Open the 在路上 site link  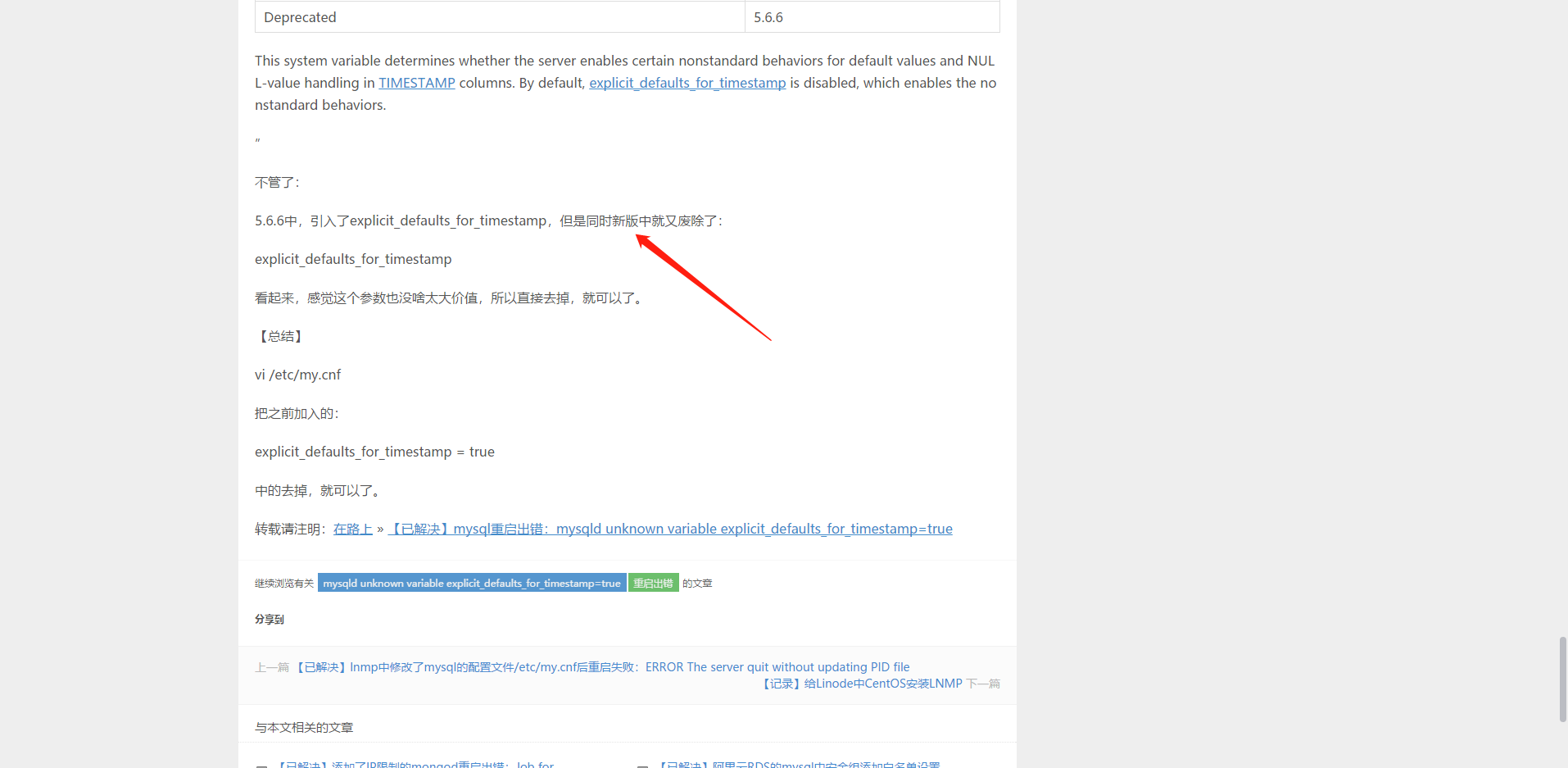353,529
